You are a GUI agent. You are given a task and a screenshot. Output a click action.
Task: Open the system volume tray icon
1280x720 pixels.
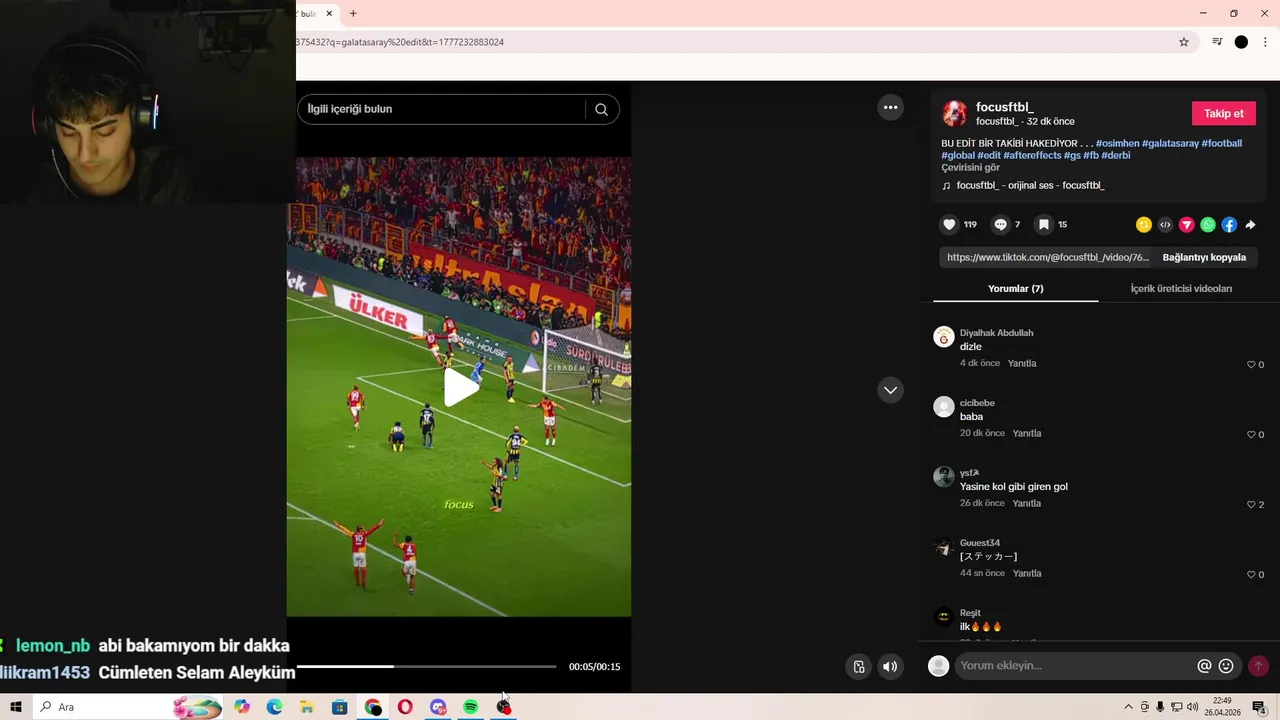pyautogui.click(x=1192, y=707)
